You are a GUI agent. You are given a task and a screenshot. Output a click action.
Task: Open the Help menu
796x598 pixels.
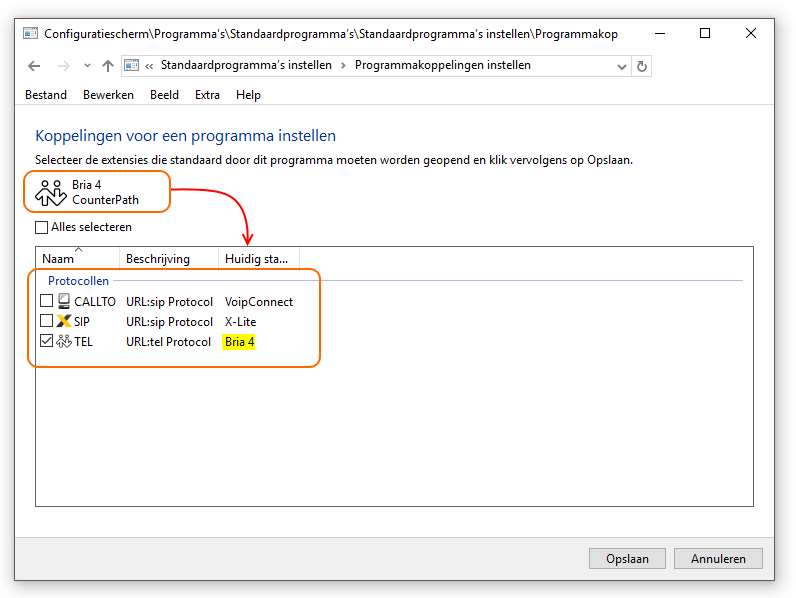tap(248, 95)
